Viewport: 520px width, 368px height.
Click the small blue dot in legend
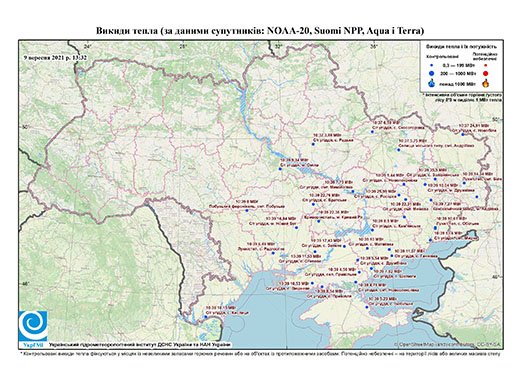click(432, 65)
